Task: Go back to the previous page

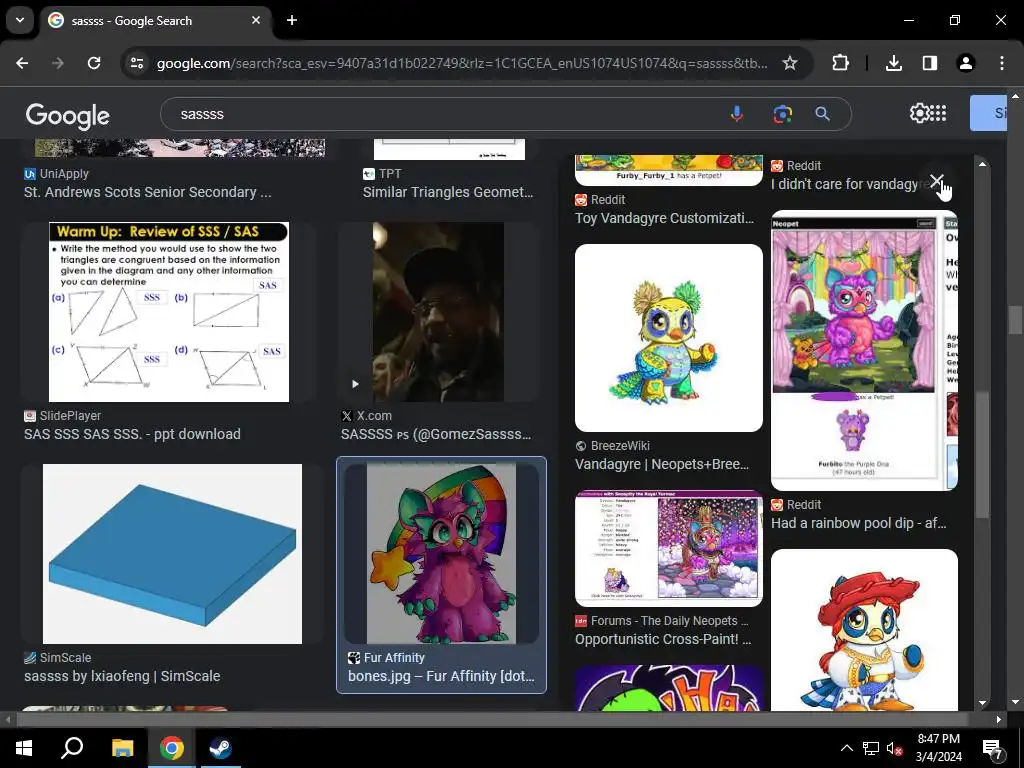Action: [x=22, y=63]
